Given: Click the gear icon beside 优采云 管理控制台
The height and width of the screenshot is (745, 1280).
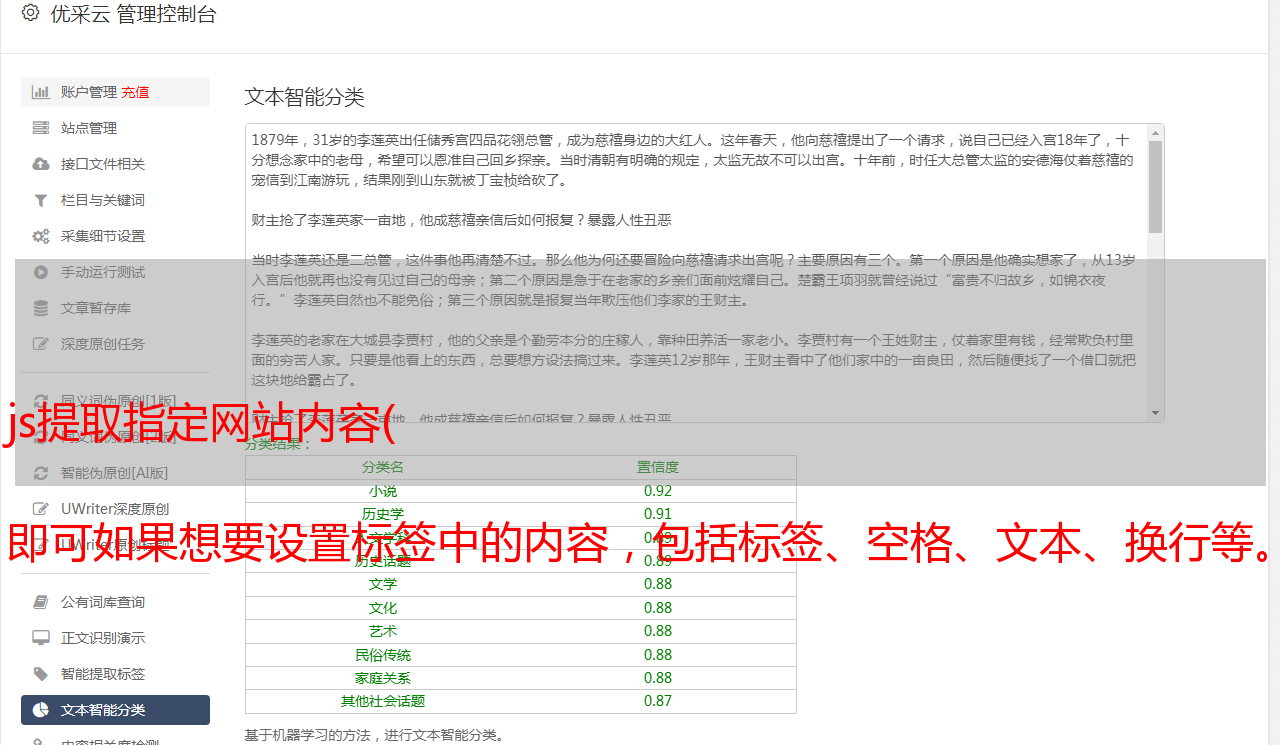Looking at the screenshot, I should pos(30,13).
